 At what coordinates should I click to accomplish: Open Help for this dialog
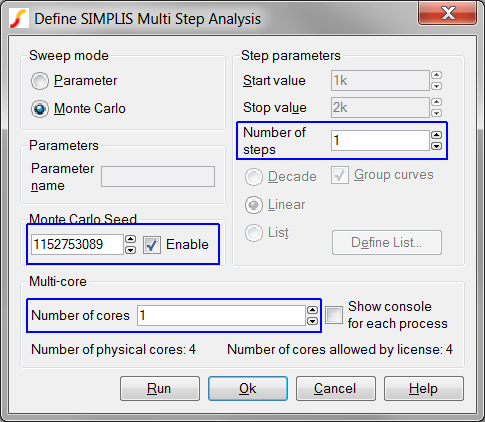pyautogui.click(x=424, y=388)
